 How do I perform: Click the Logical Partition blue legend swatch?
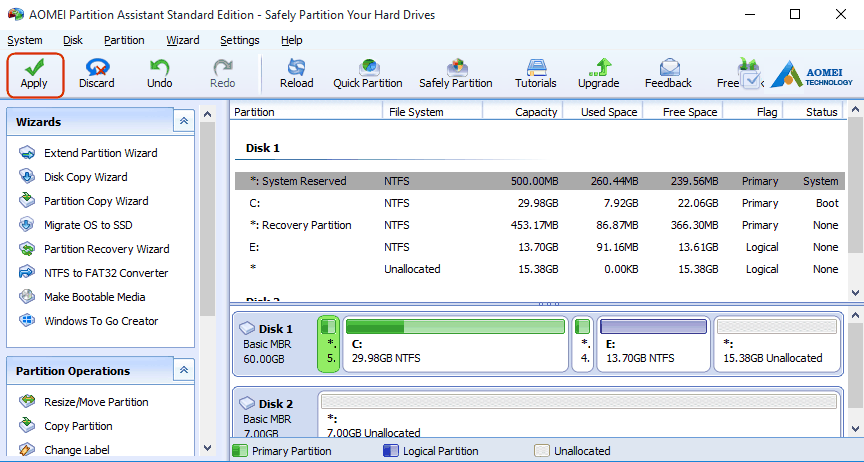tap(391, 451)
